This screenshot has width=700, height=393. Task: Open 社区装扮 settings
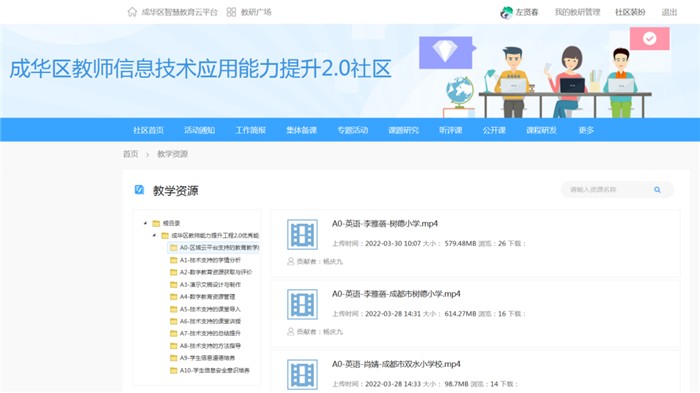click(x=630, y=12)
